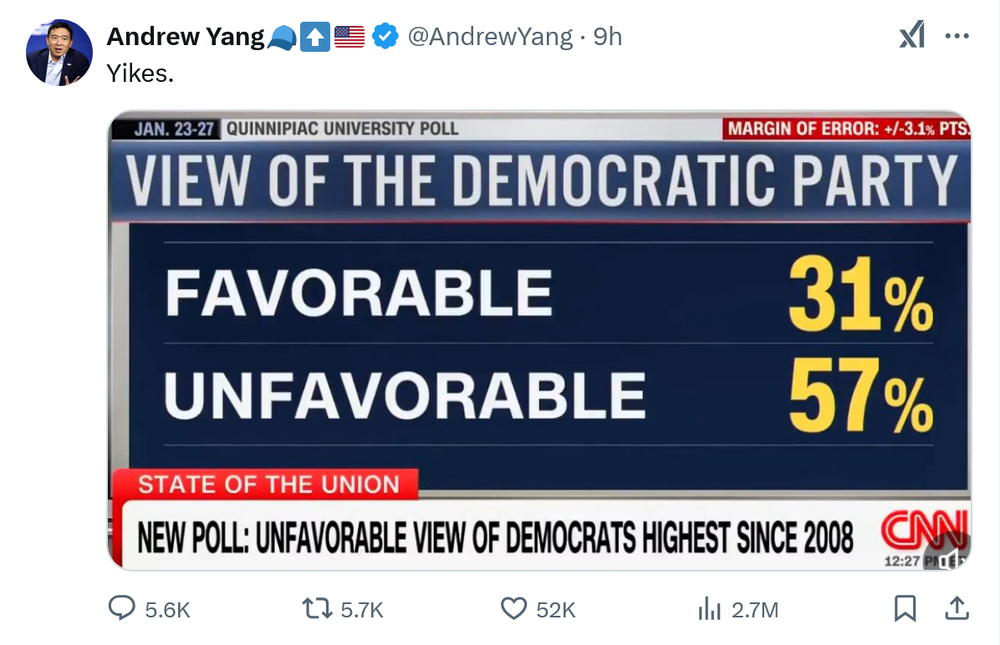Image resolution: width=1000 pixels, height=645 pixels.
Task: Click the 5.7K repost count
Action: coord(362,609)
